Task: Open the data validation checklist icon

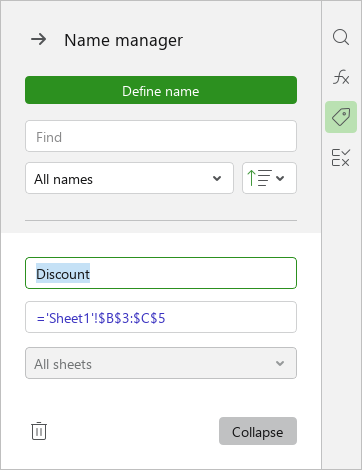Action: click(341, 157)
